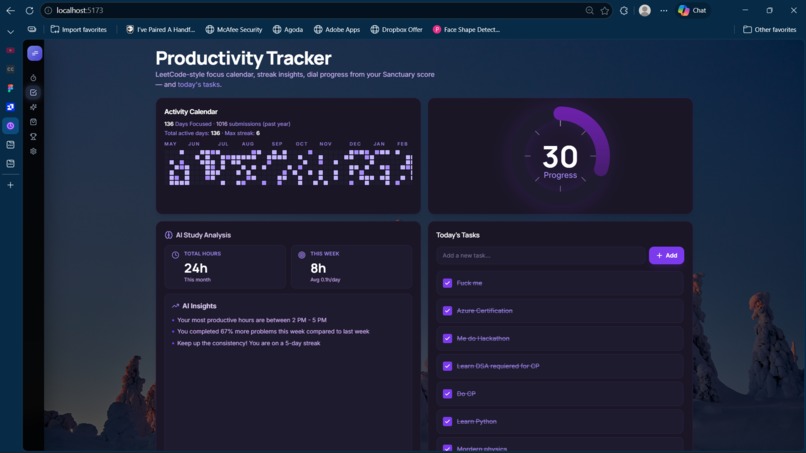Uncheck the Learn Python task checkbox
Image resolution: width=806 pixels, height=453 pixels.
tap(447, 422)
